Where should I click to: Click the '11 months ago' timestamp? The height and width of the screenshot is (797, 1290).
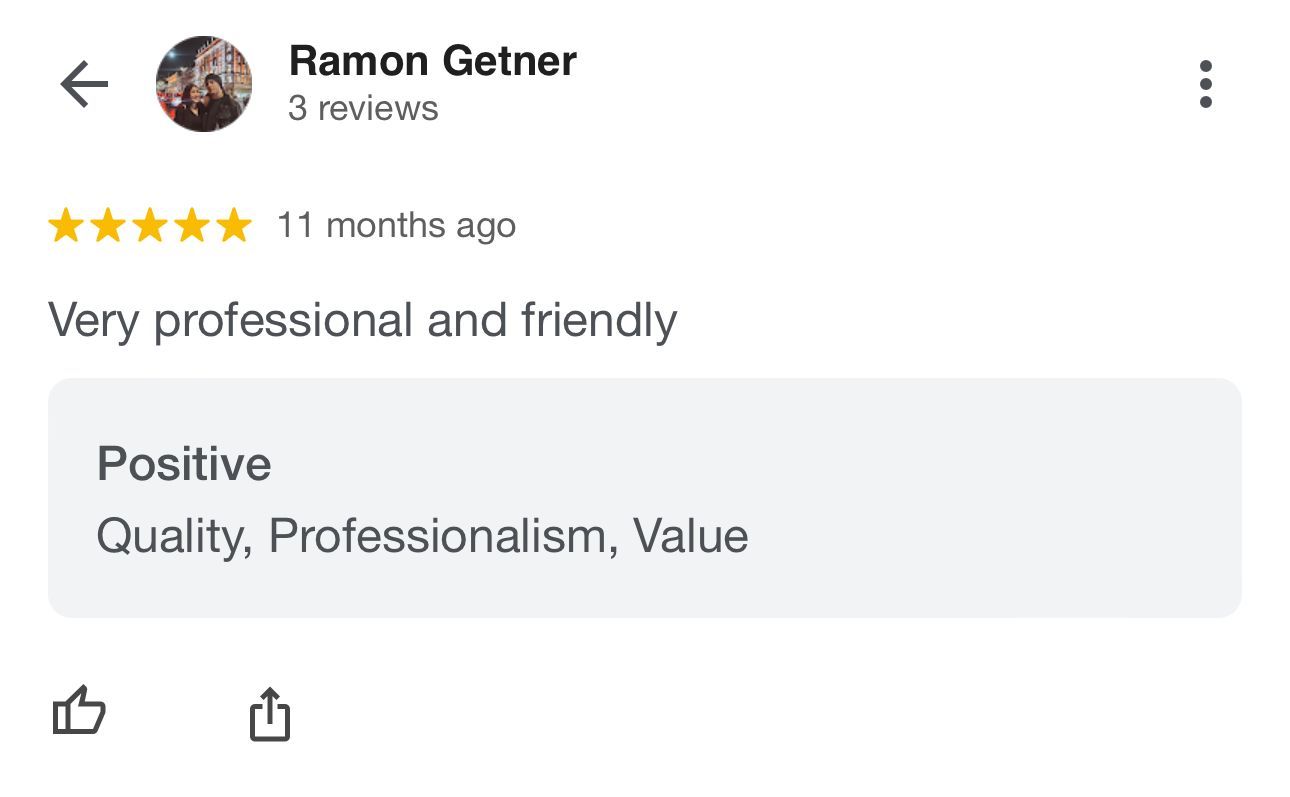tap(396, 226)
